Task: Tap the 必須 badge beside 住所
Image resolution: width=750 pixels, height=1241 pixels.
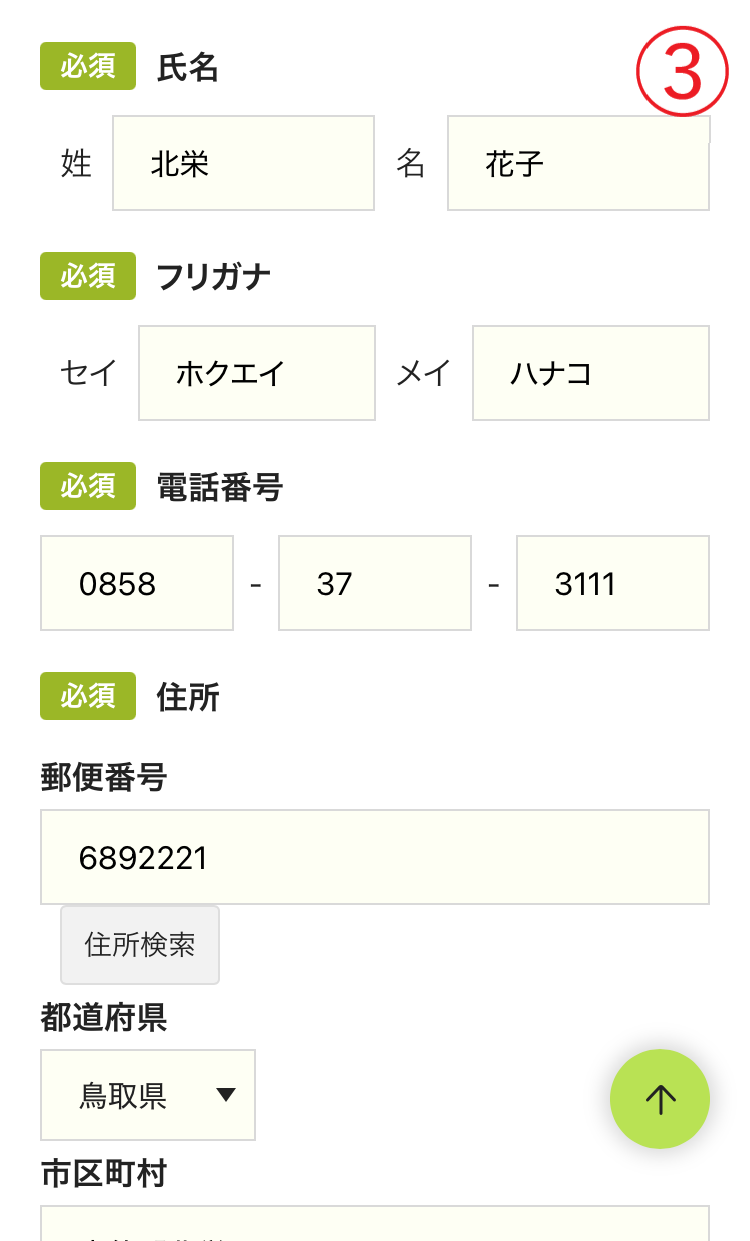Action: click(88, 696)
